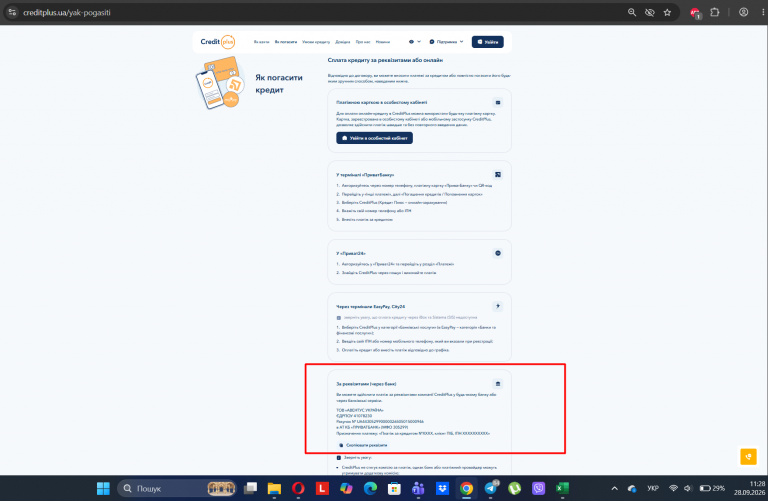This screenshot has height=501, width=768.
Task: Click the battery 29% indicator
Action: tap(712, 488)
